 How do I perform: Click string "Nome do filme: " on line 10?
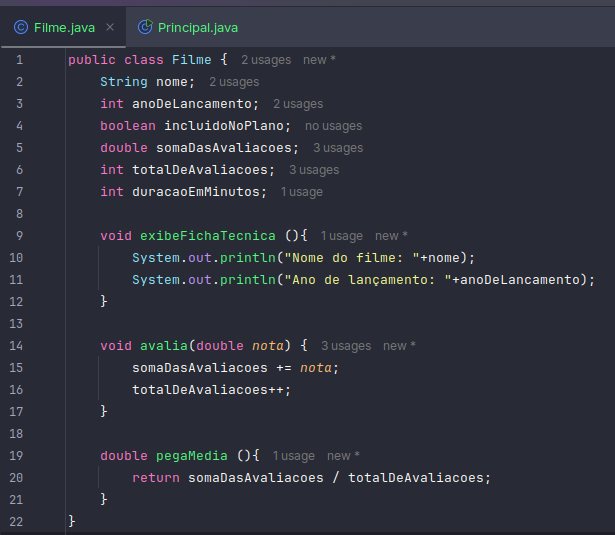pyautogui.click(x=352, y=258)
